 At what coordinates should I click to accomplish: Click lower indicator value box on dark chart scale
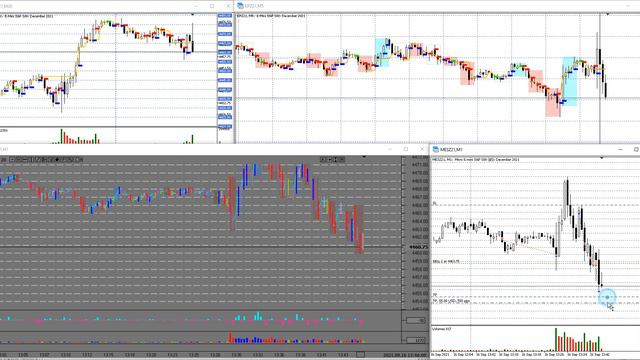click(x=416, y=340)
